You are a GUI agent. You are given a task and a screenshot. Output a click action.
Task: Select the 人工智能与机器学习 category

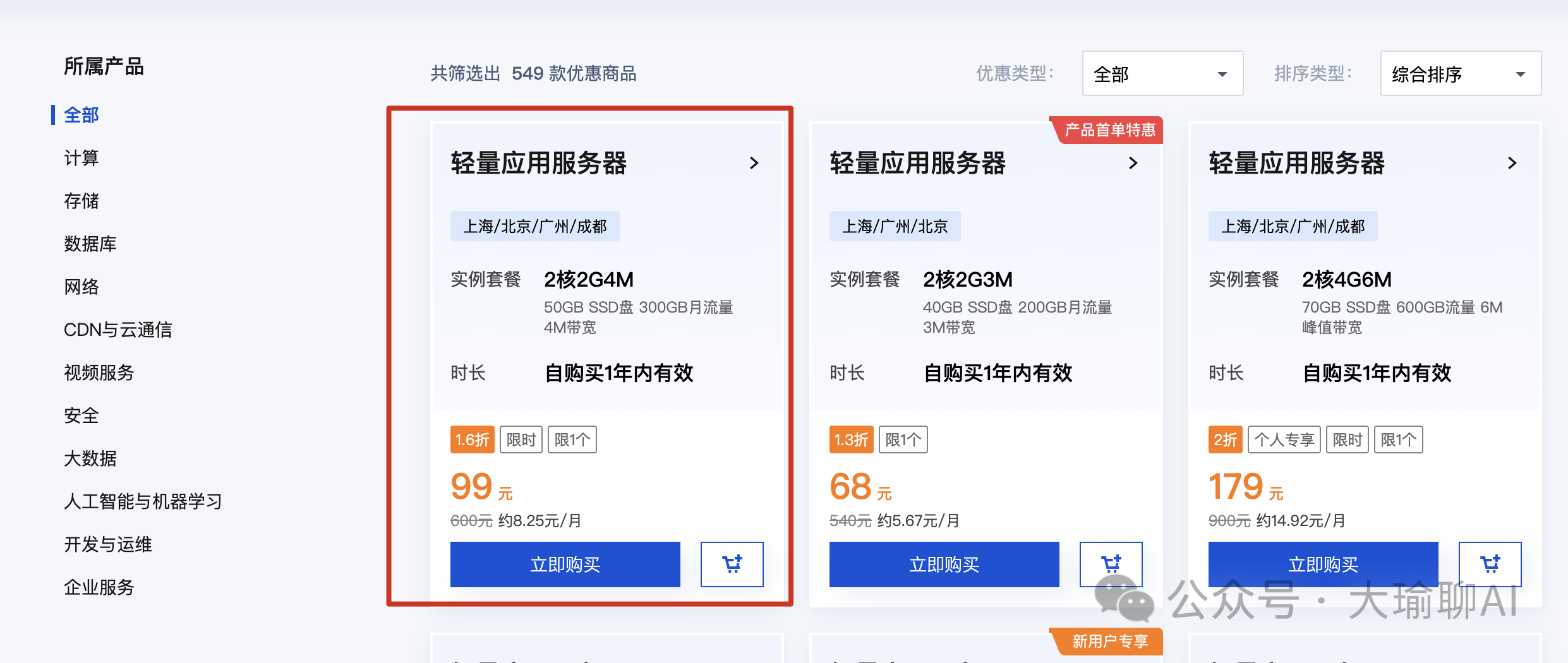143,501
